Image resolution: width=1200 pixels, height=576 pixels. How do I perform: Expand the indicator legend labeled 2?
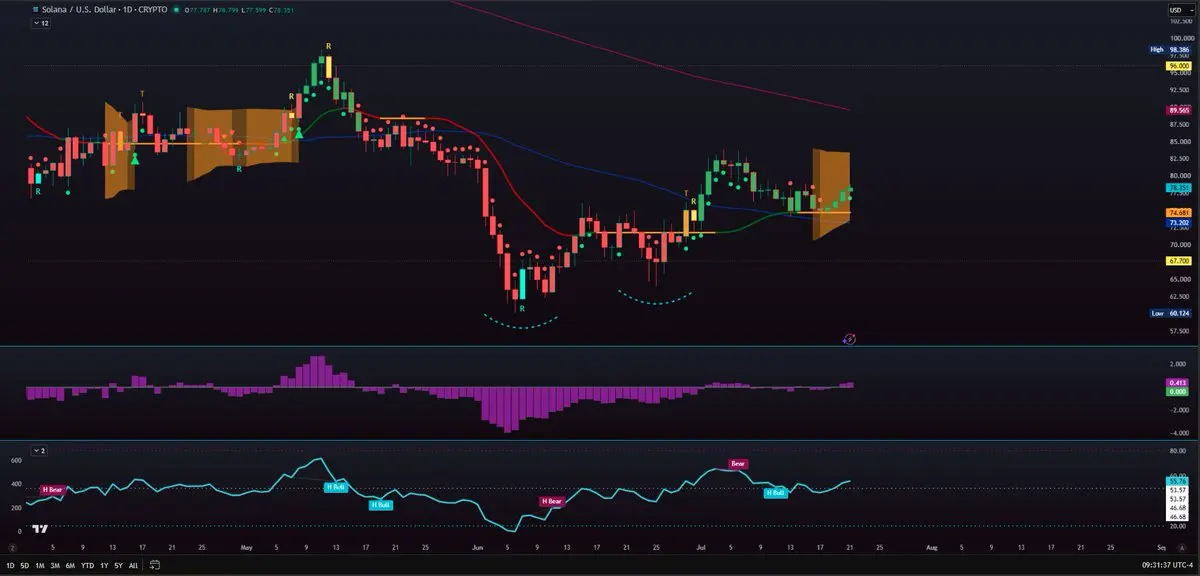(40, 451)
